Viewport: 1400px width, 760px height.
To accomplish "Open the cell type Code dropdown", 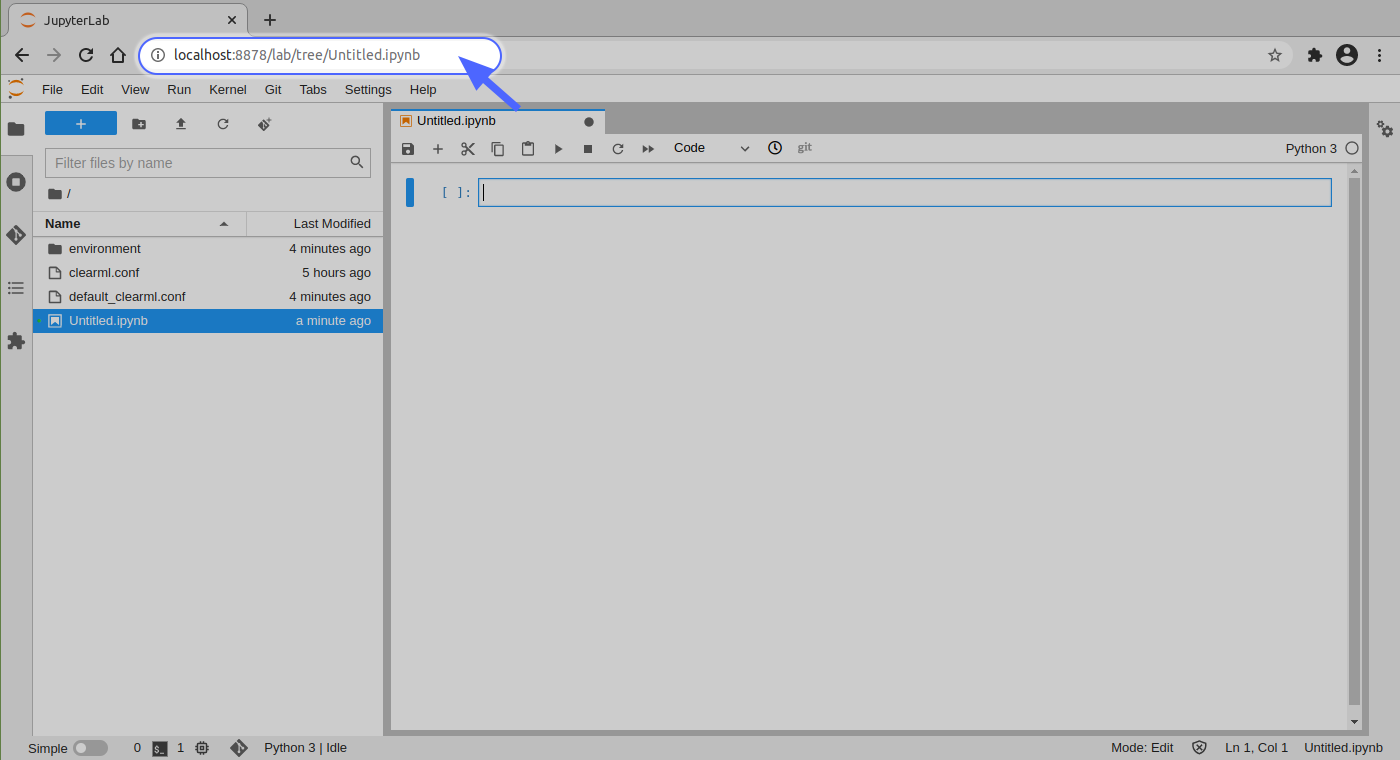I will (x=710, y=148).
